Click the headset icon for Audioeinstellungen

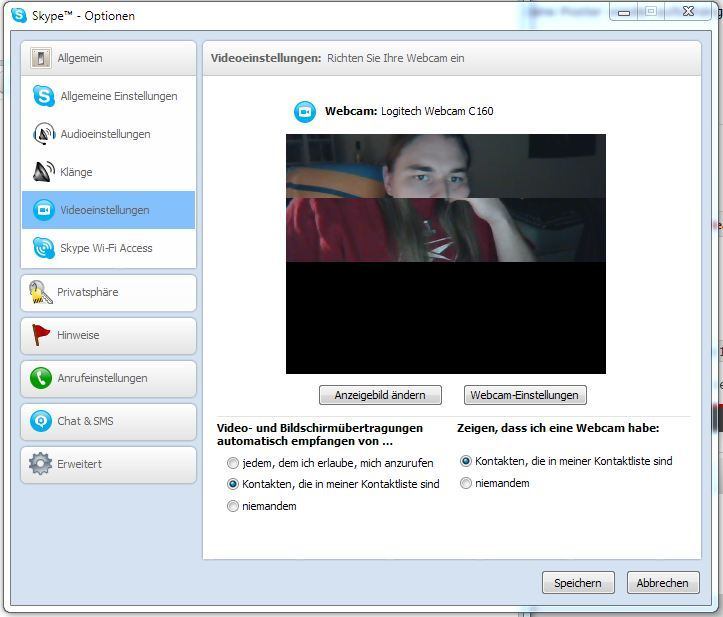coord(44,134)
